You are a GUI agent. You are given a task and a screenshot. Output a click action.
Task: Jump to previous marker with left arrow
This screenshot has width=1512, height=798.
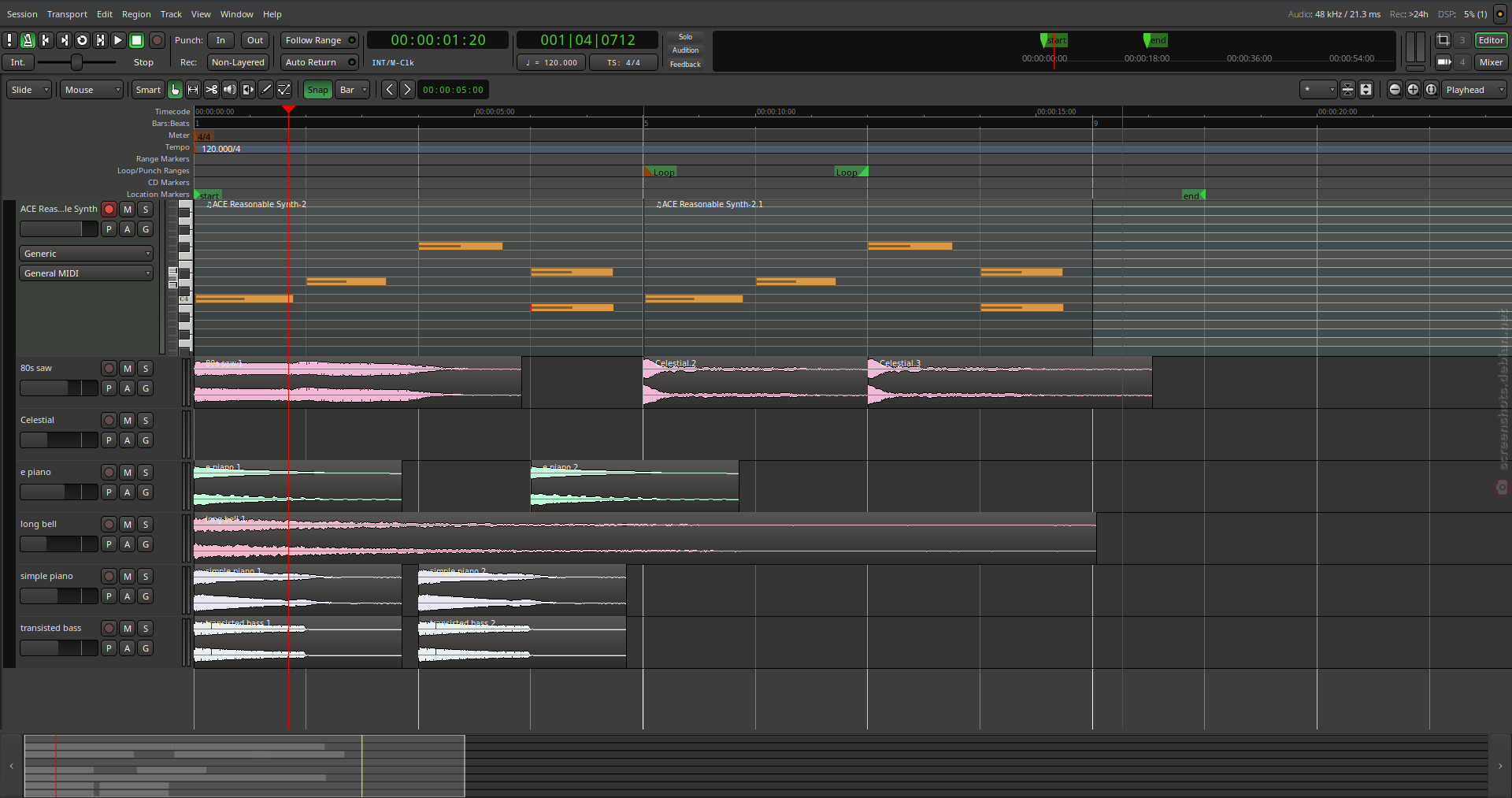point(389,90)
